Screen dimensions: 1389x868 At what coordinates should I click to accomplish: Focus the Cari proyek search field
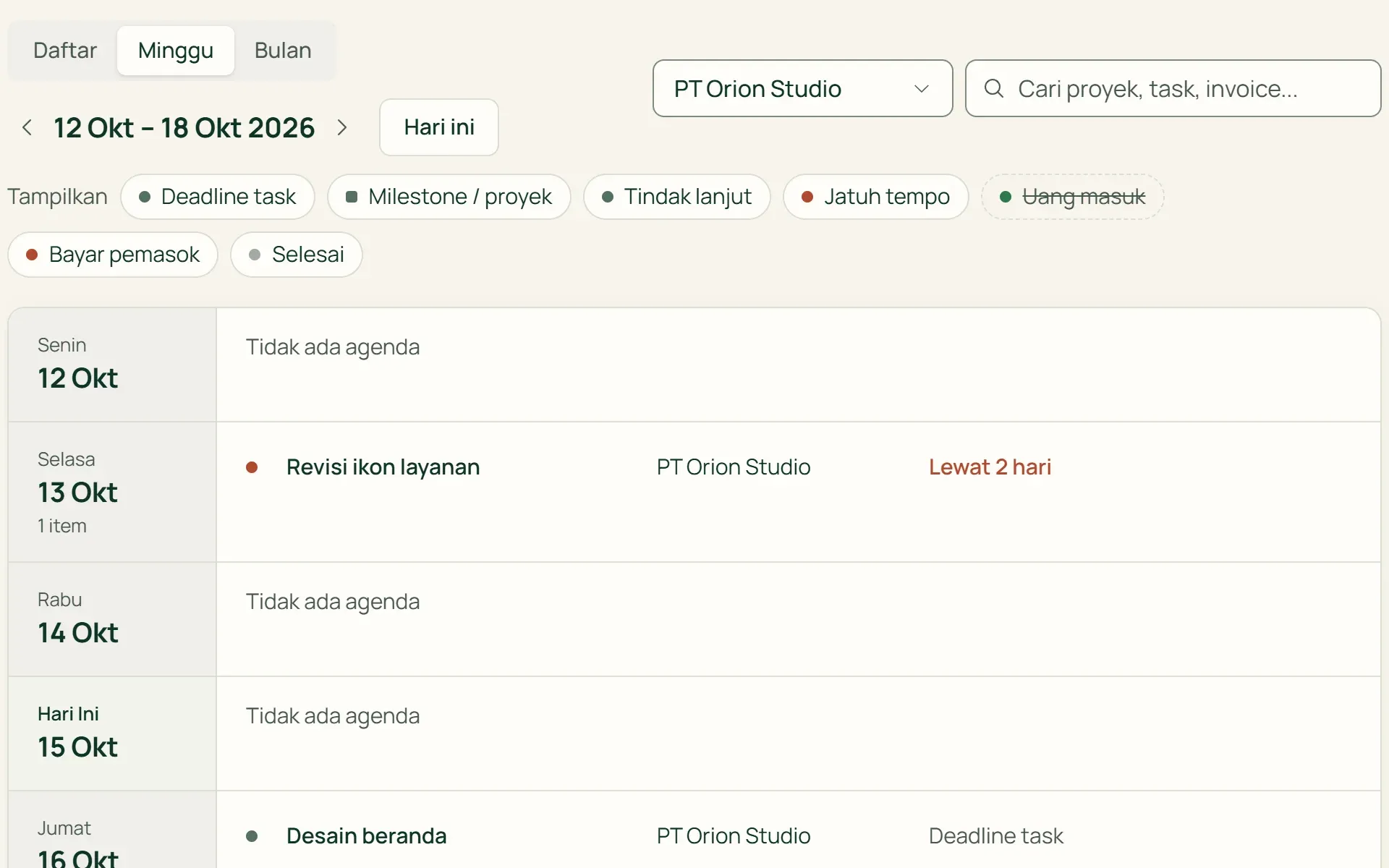click(1173, 88)
